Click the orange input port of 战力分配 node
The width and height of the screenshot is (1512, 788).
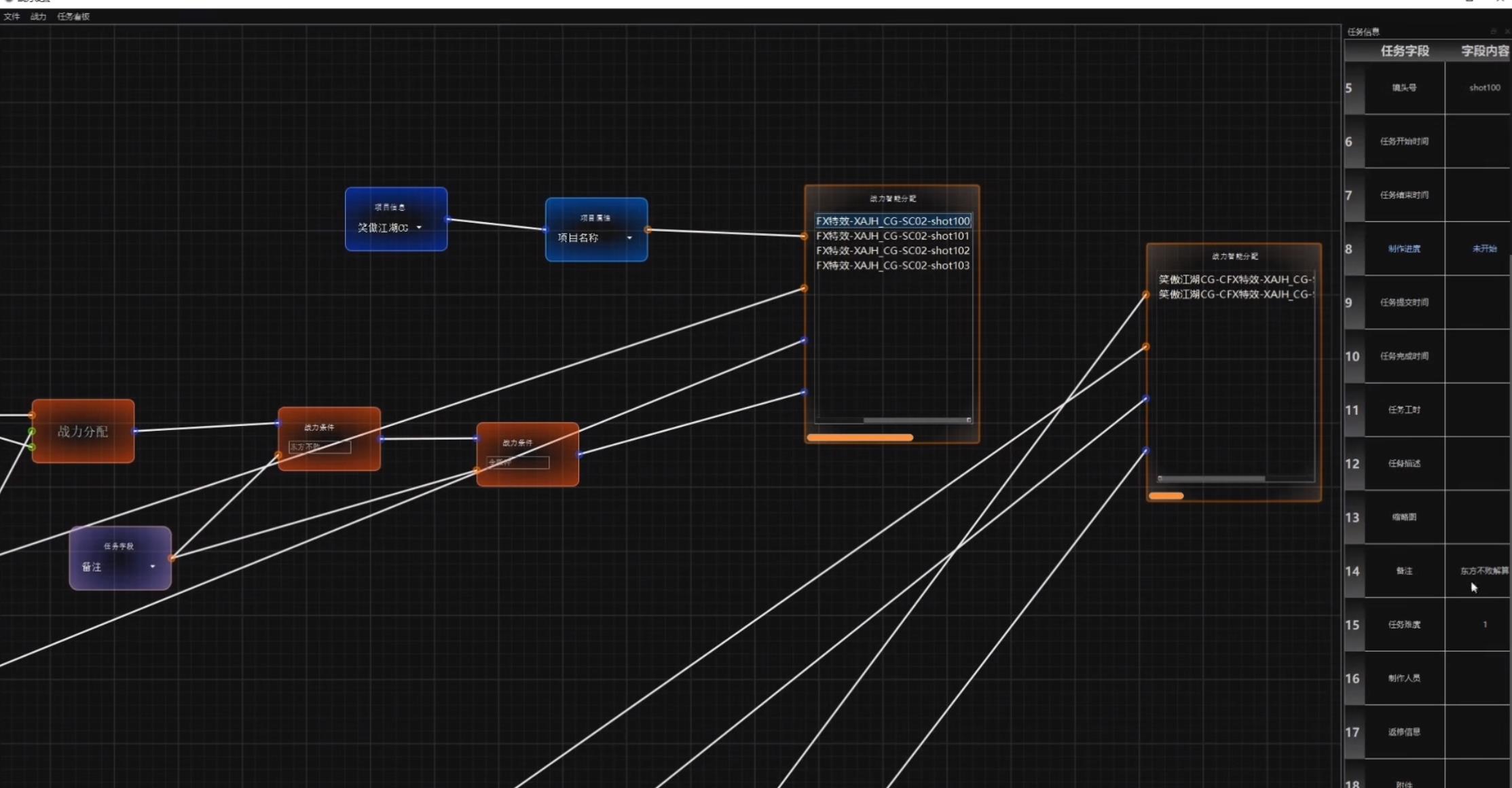coord(32,415)
